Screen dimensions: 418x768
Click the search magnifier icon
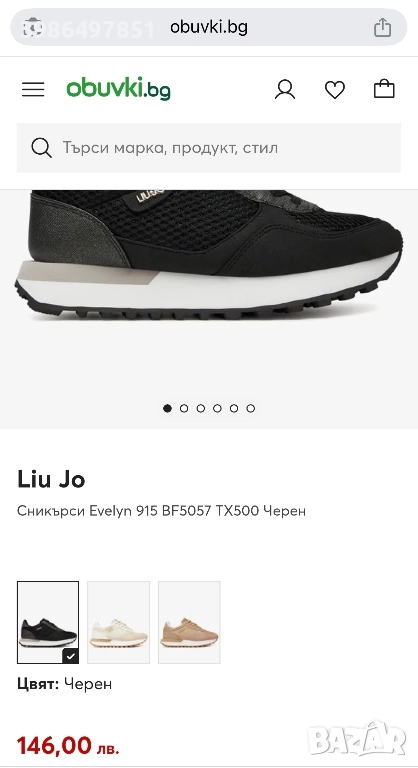pos(41,148)
